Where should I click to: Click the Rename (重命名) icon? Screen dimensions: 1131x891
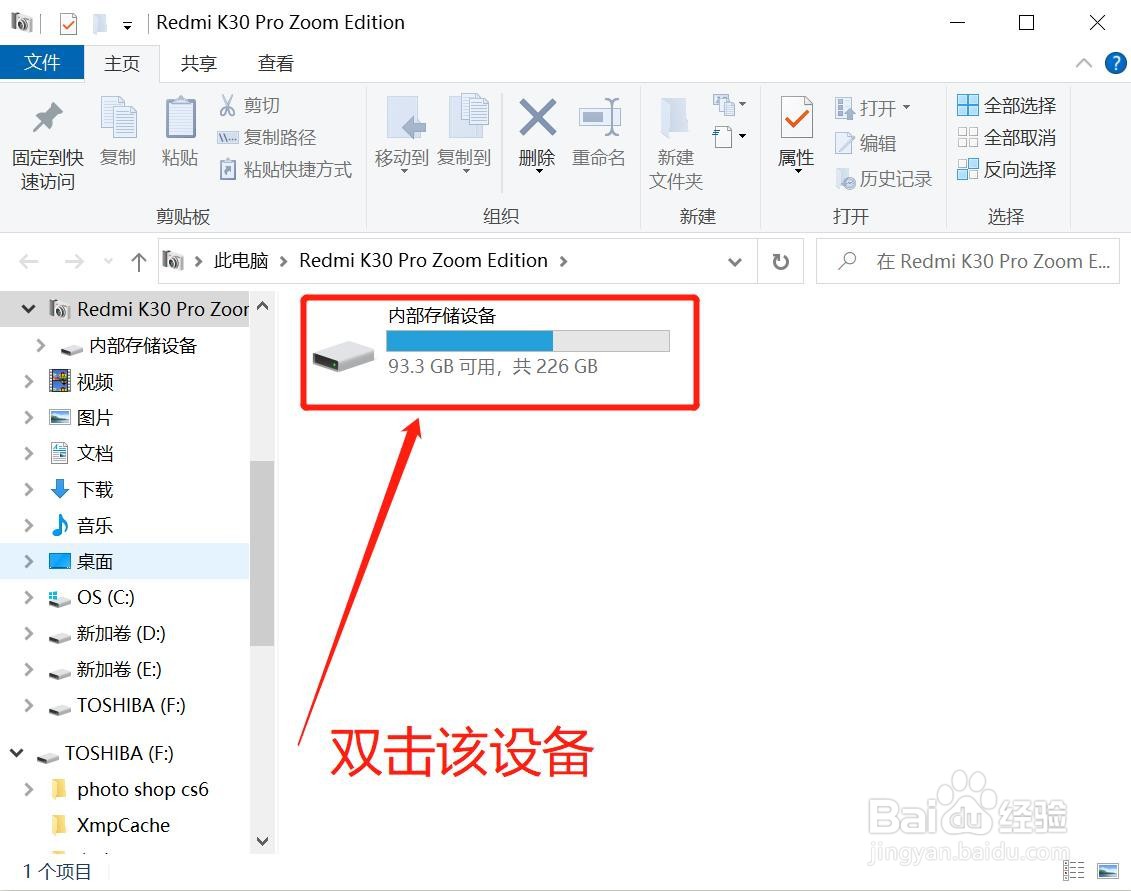click(599, 118)
